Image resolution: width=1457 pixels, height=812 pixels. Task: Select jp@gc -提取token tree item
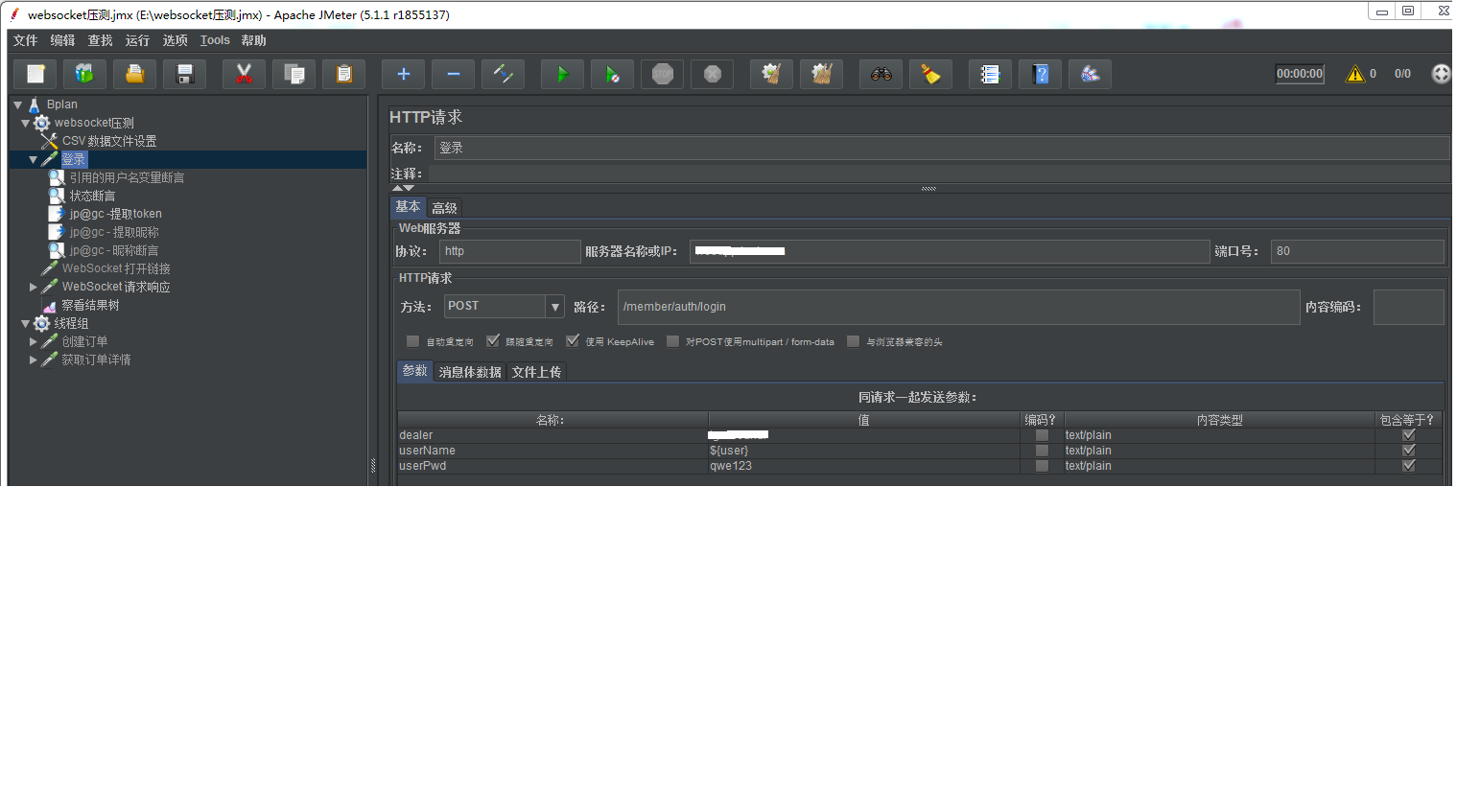click(115, 214)
